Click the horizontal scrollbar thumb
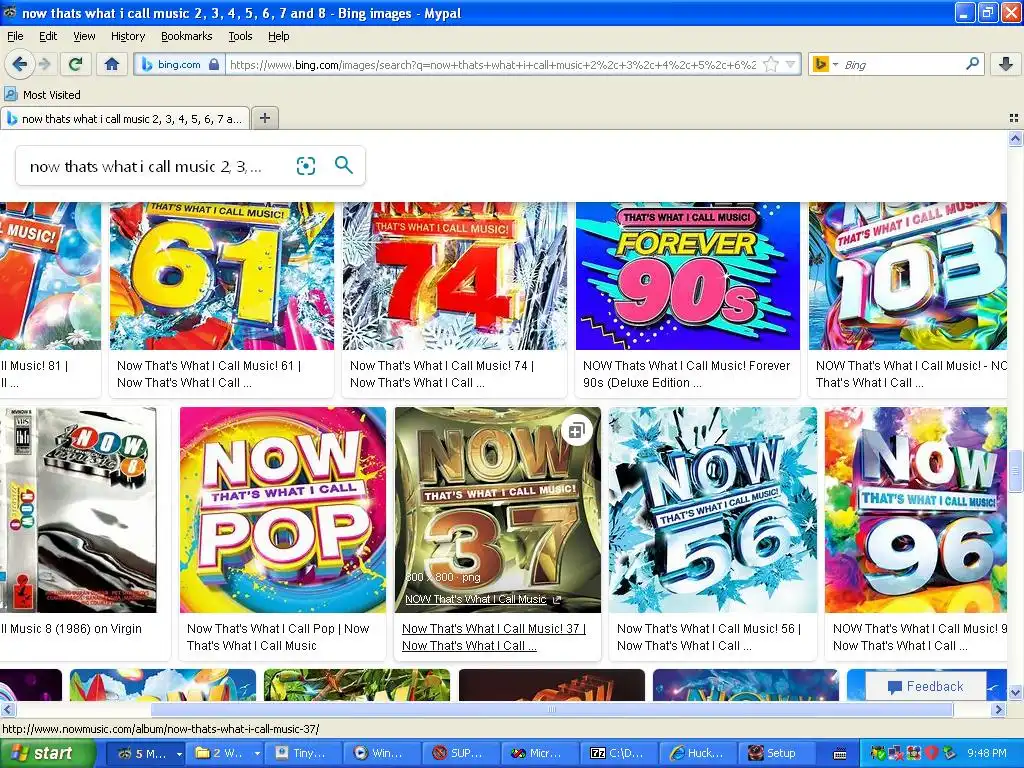 pos(552,709)
